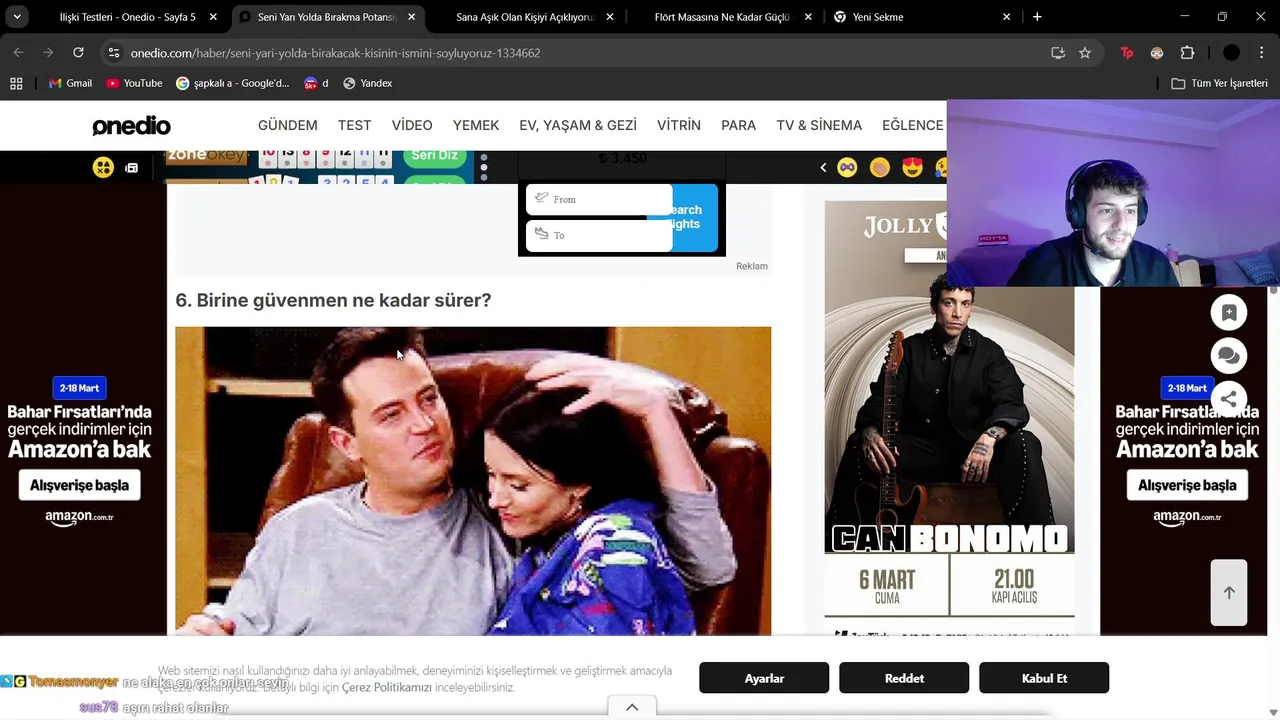This screenshot has height=720, width=1280.
Task: Bookmark this page with the star icon
Action: click(x=1085, y=53)
